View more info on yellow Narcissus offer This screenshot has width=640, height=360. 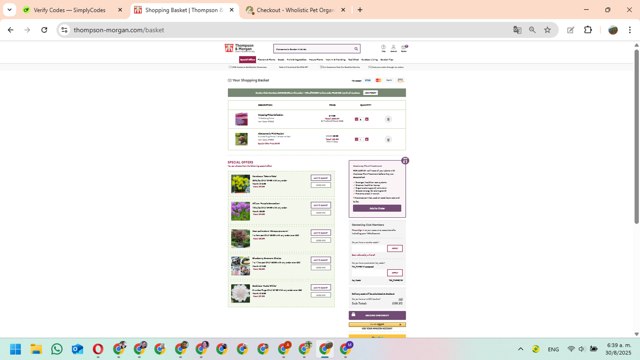coord(321,185)
